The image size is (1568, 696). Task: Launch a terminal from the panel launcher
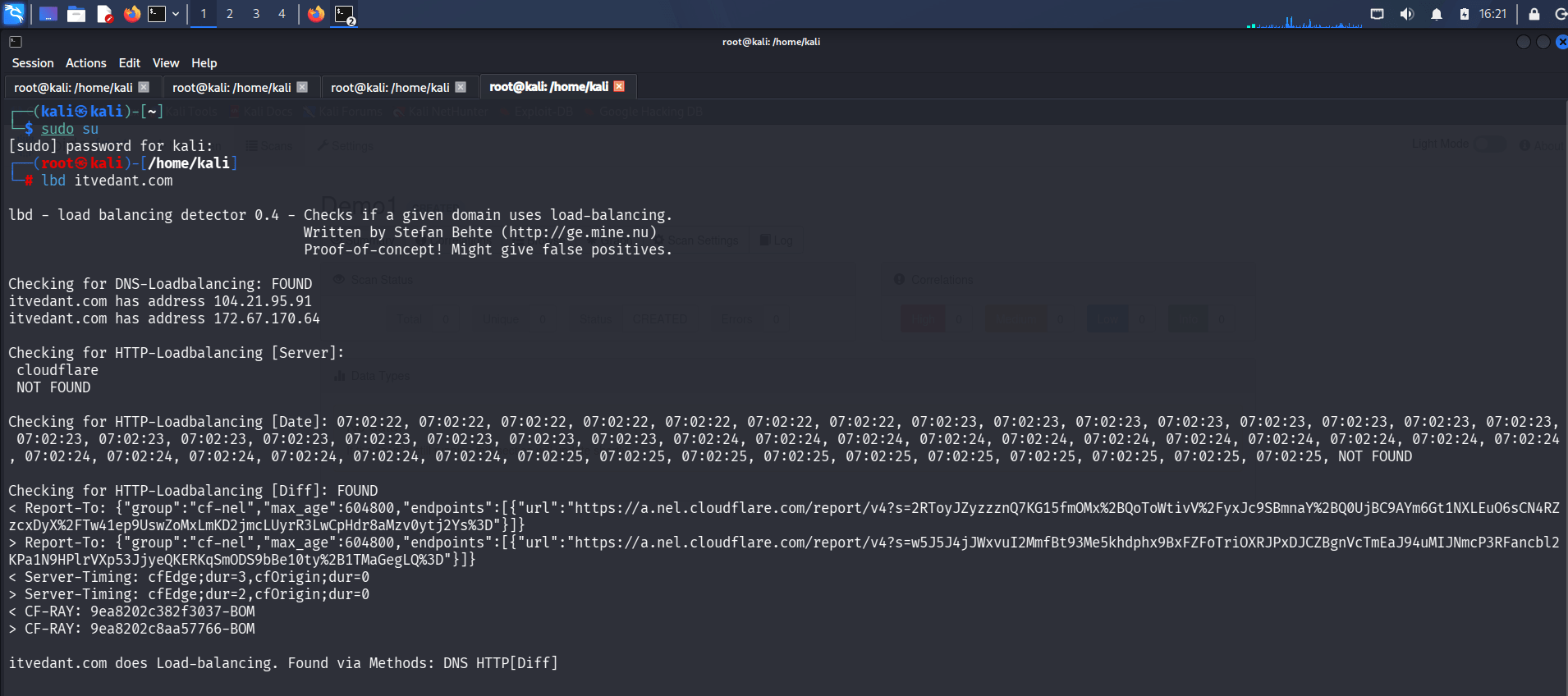pyautogui.click(x=157, y=14)
